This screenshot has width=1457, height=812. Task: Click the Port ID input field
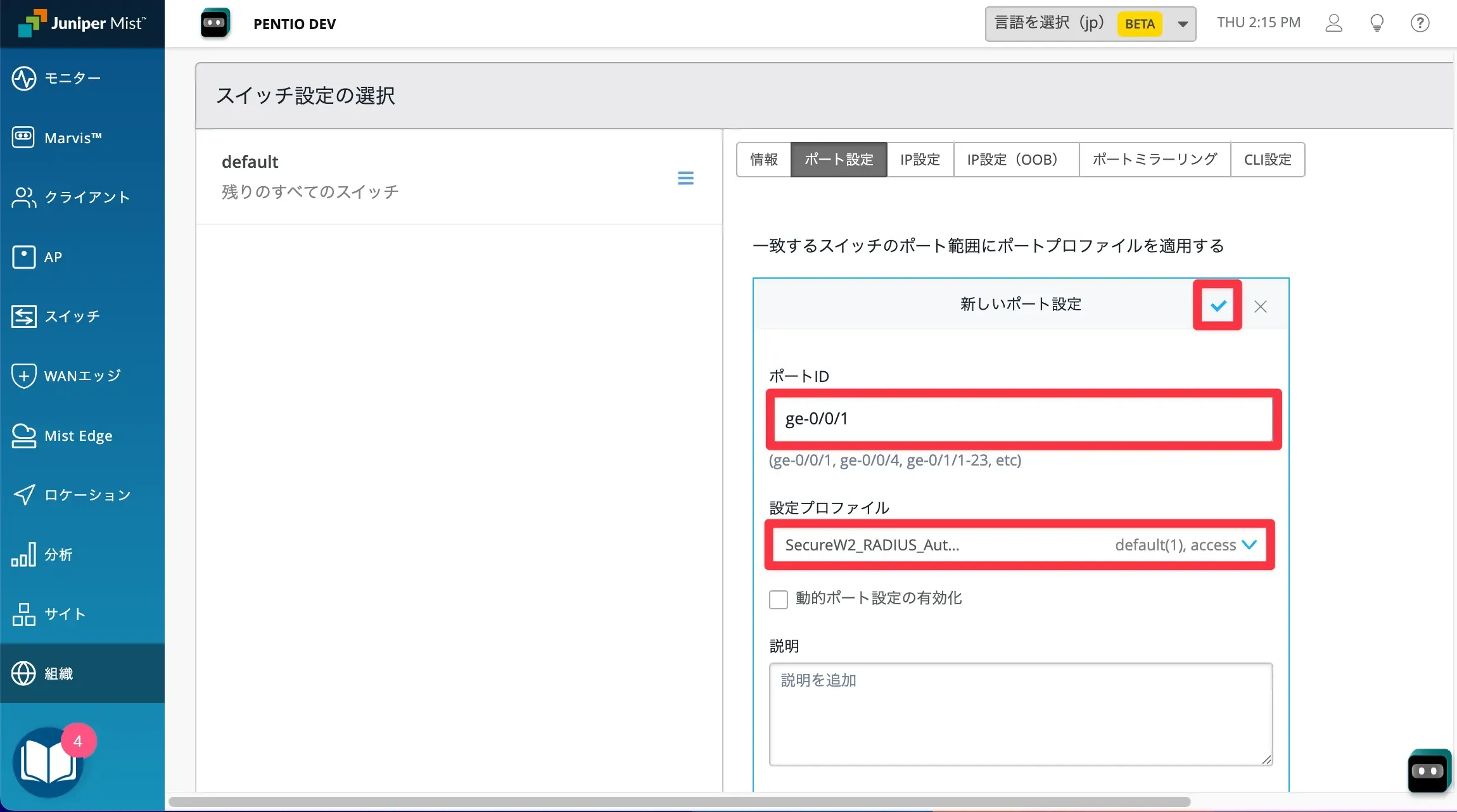(x=1022, y=419)
